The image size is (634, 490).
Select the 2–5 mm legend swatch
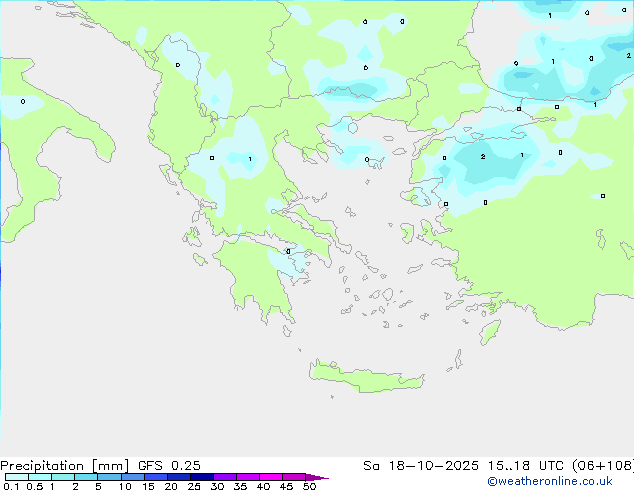[x=86, y=477]
